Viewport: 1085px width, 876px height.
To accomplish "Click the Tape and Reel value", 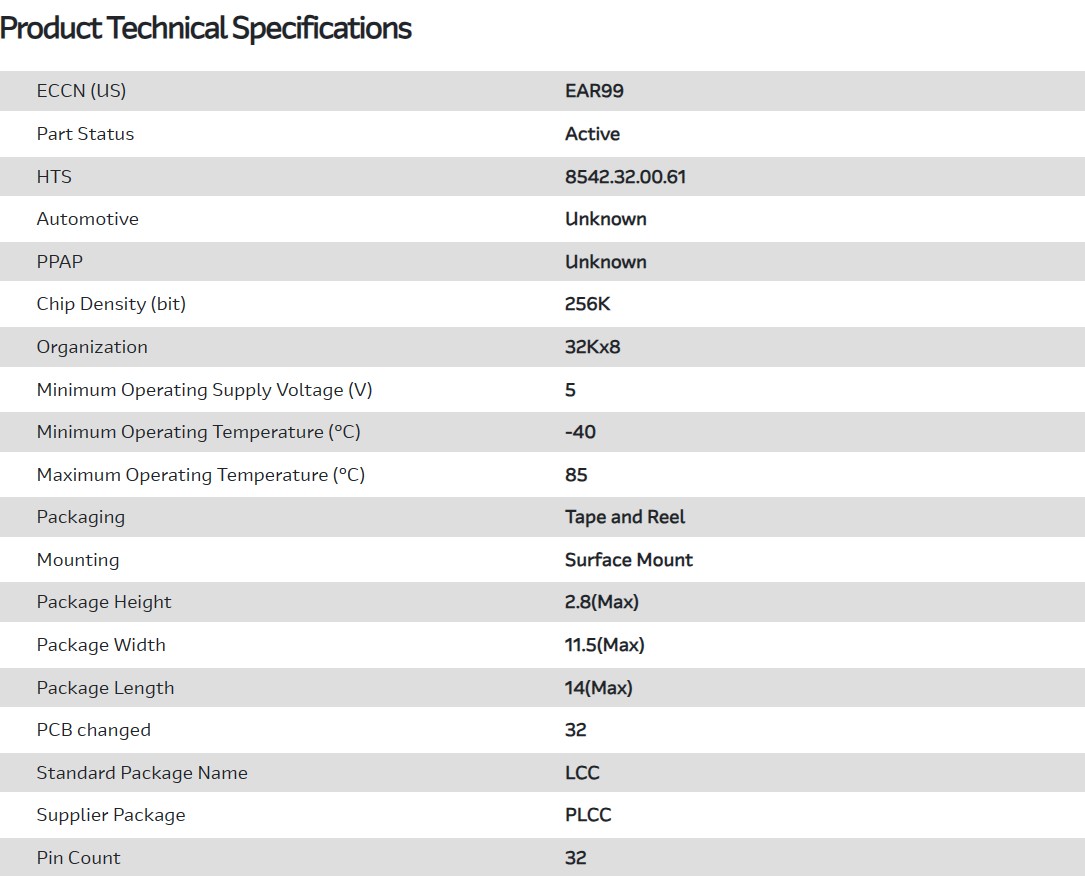I will 625,517.
